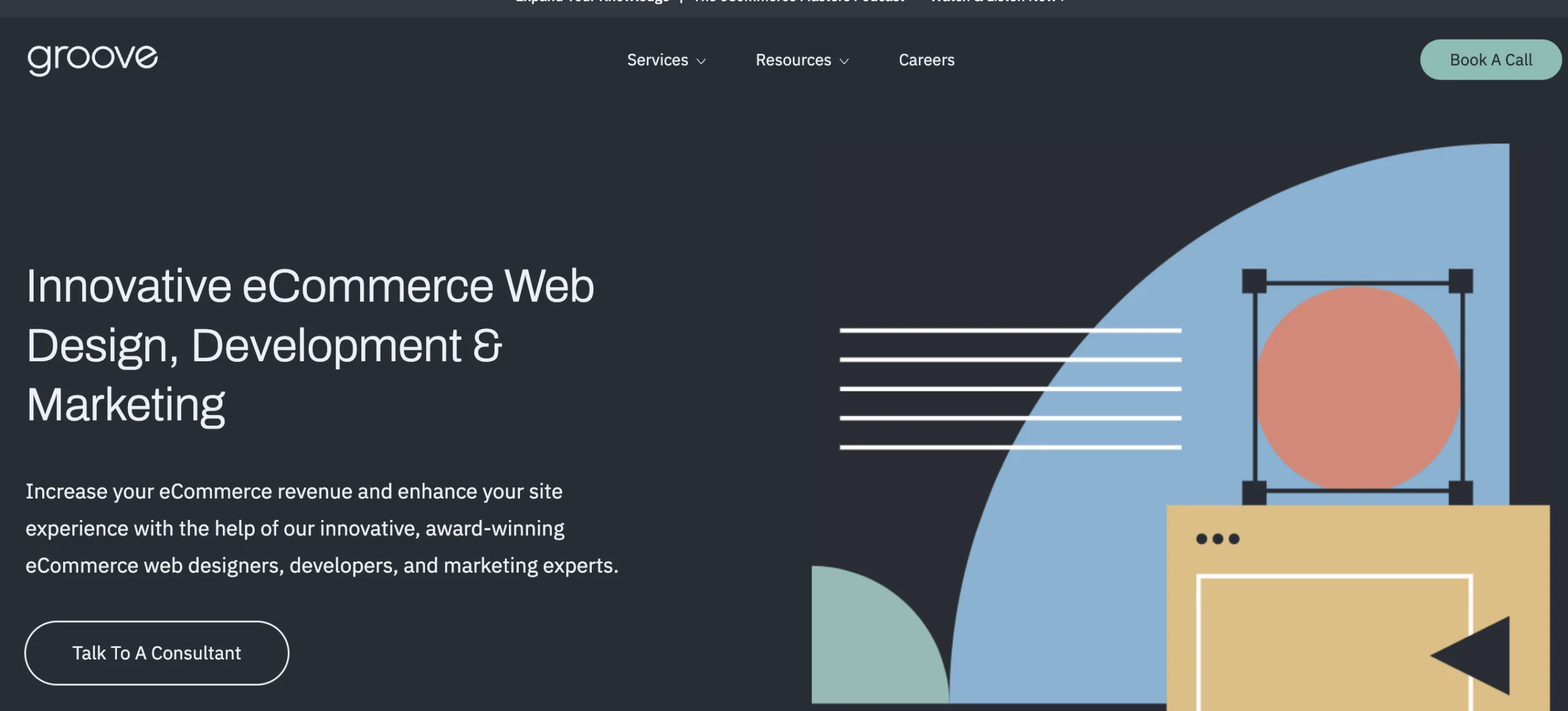
Task: Click bottom-left handle of selection frame
Action: click(x=1254, y=493)
